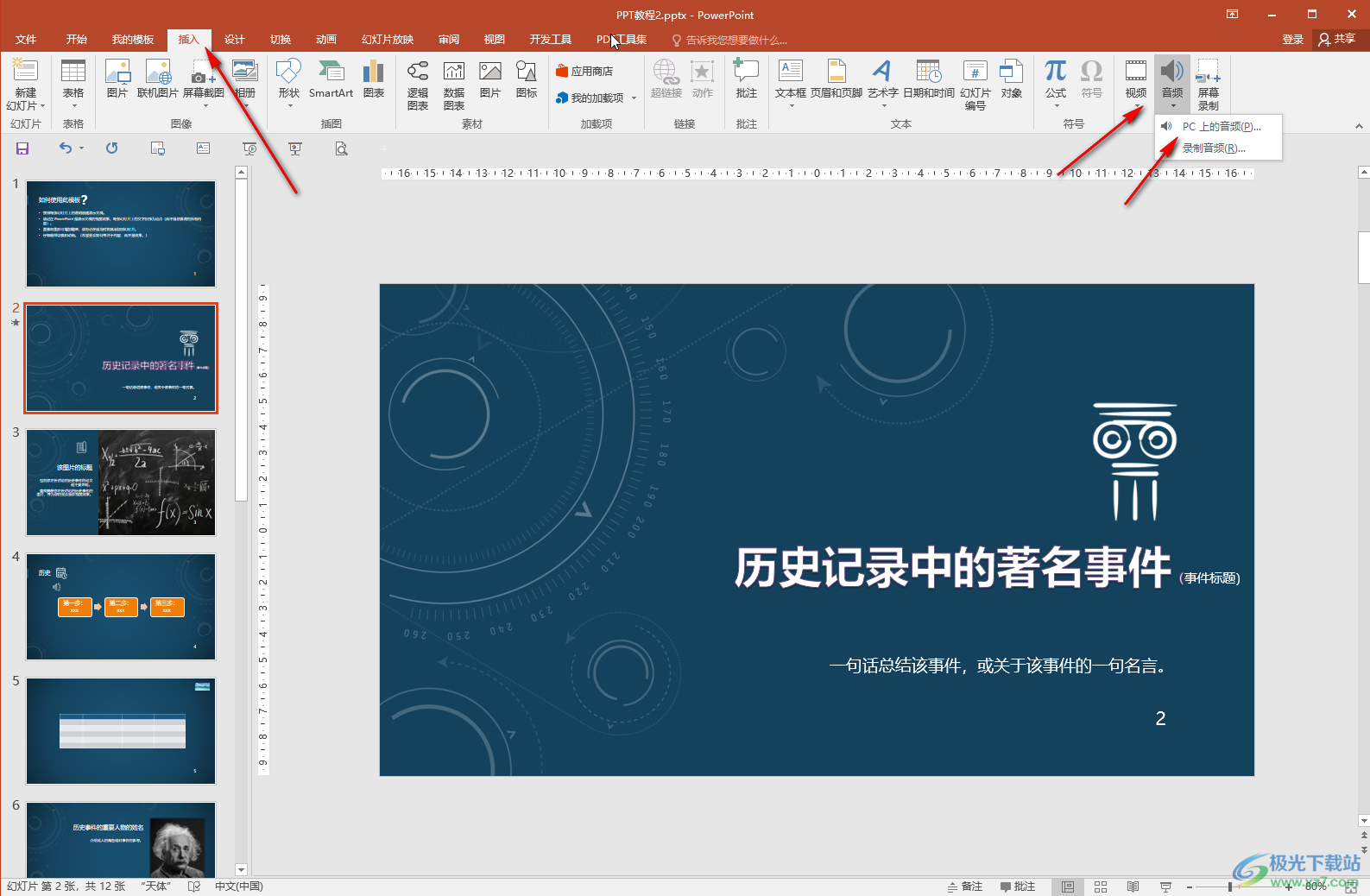Click the Logic Diagram (逻辑图表) icon

point(418,85)
